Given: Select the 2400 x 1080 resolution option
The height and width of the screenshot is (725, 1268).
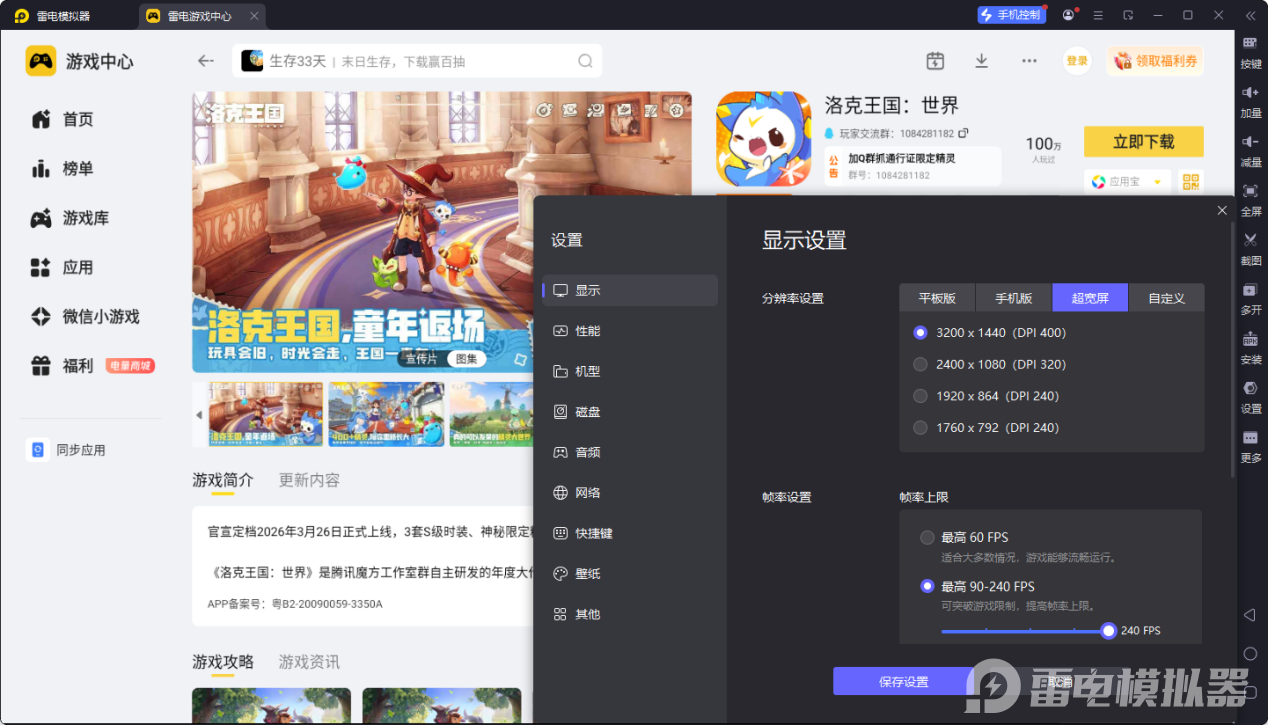Looking at the screenshot, I should pyautogui.click(x=921, y=365).
